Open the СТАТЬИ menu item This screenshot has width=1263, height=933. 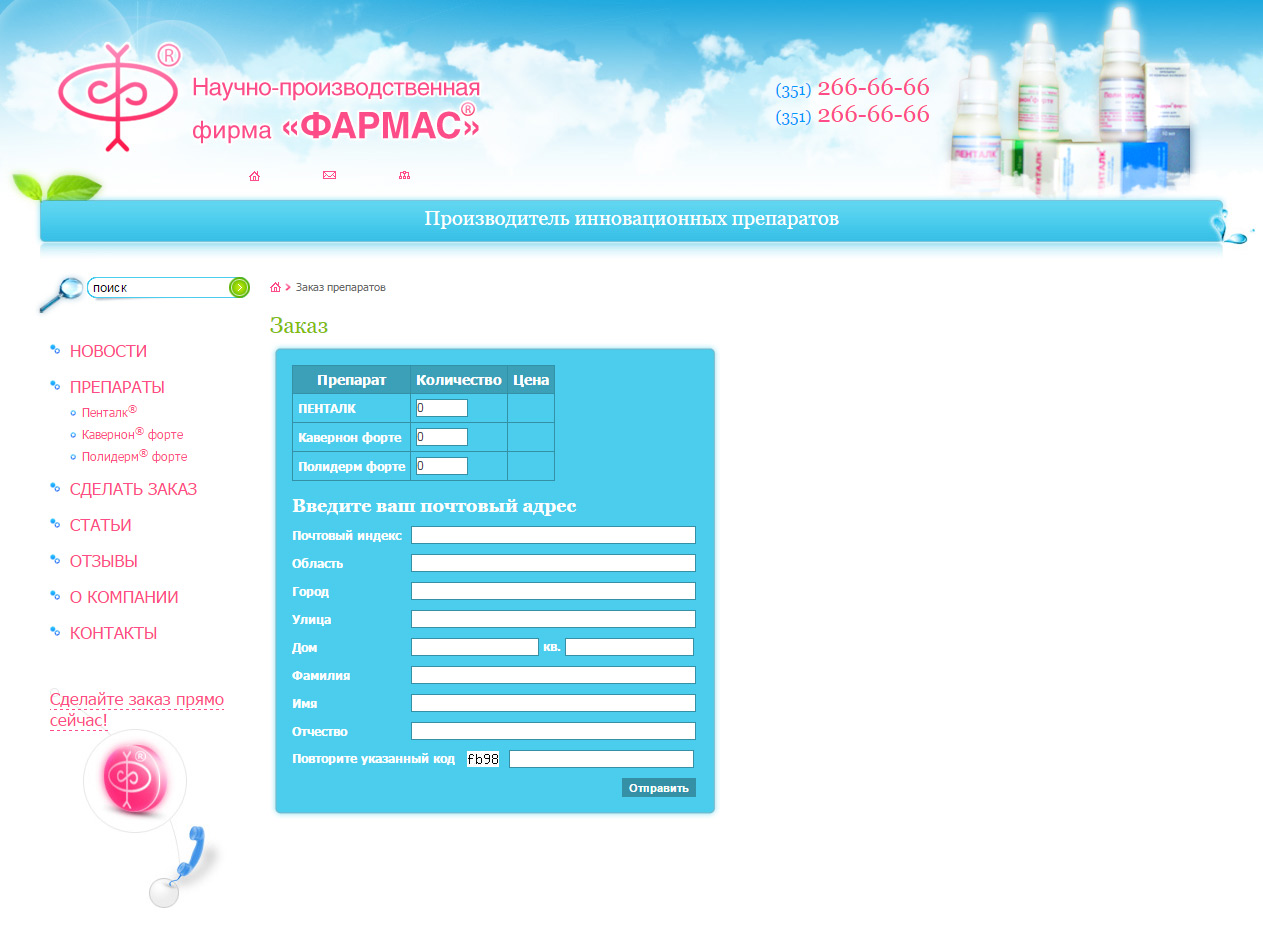pyautogui.click(x=100, y=526)
